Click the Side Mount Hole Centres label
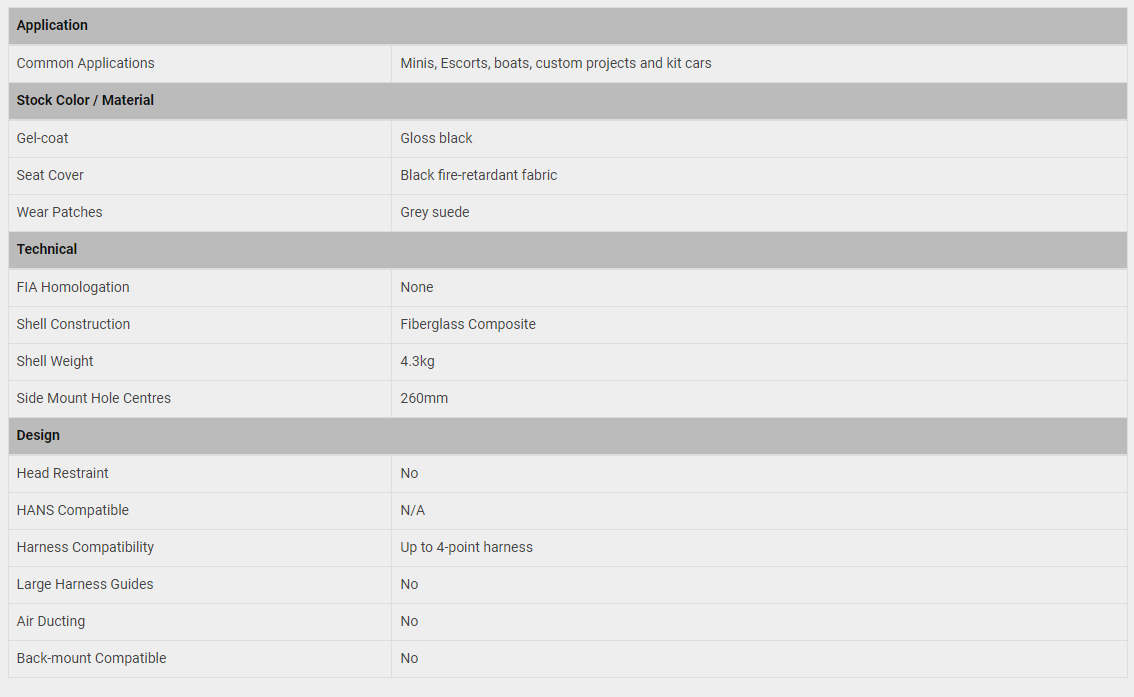 [93, 398]
